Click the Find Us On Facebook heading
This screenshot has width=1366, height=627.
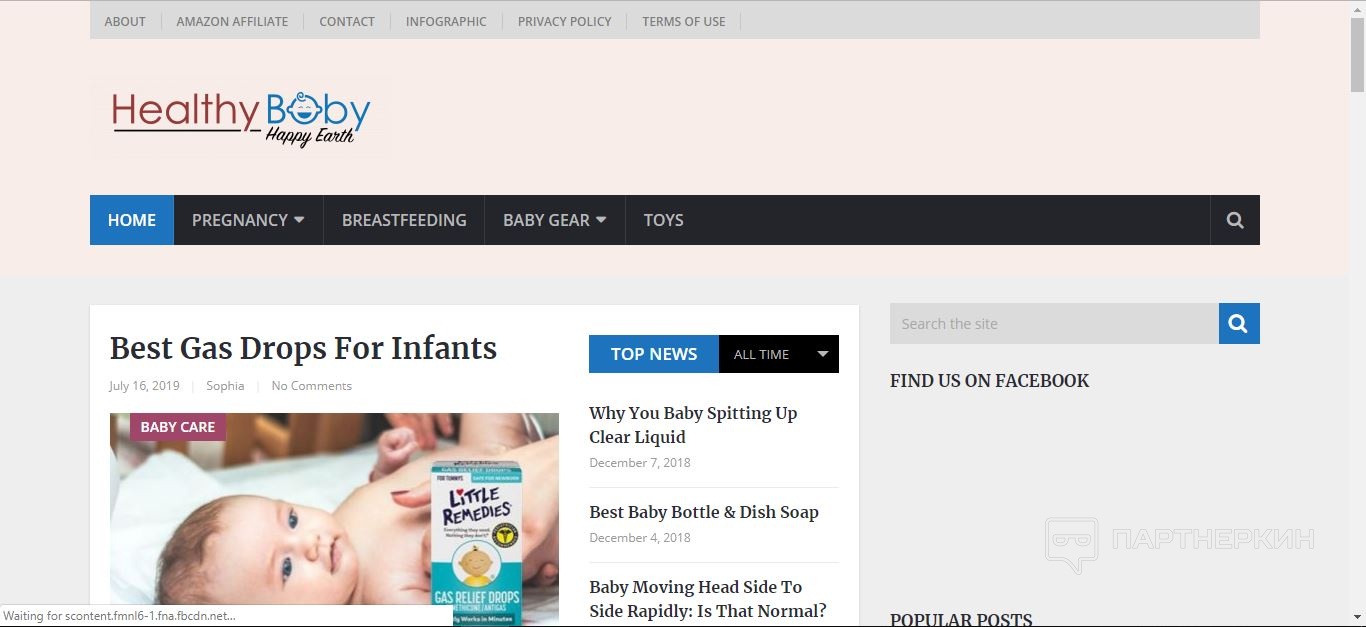[x=989, y=381]
